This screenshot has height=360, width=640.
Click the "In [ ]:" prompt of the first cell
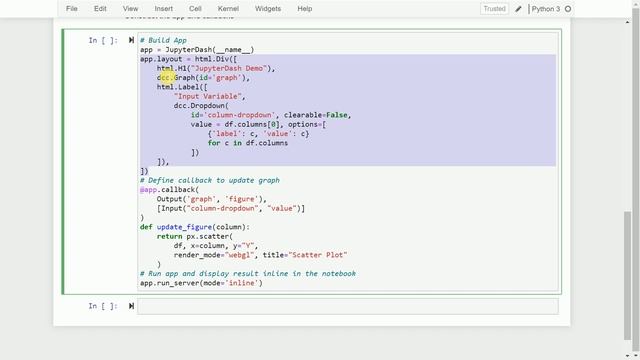point(103,40)
